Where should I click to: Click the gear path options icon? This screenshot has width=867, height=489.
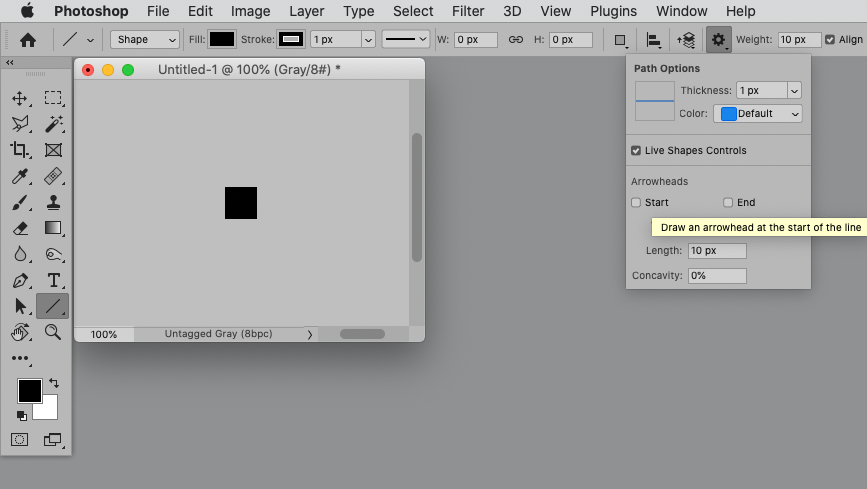718,40
